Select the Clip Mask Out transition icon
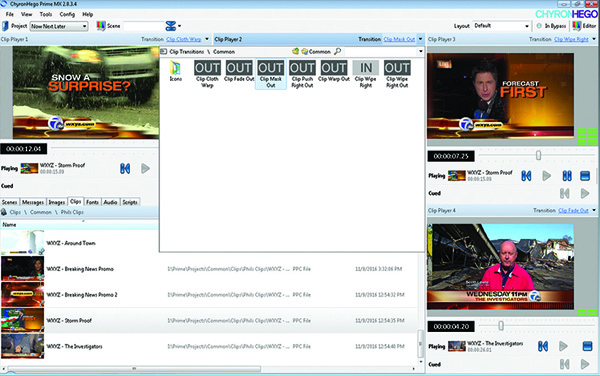The image size is (600, 376). (x=271, y=74)
